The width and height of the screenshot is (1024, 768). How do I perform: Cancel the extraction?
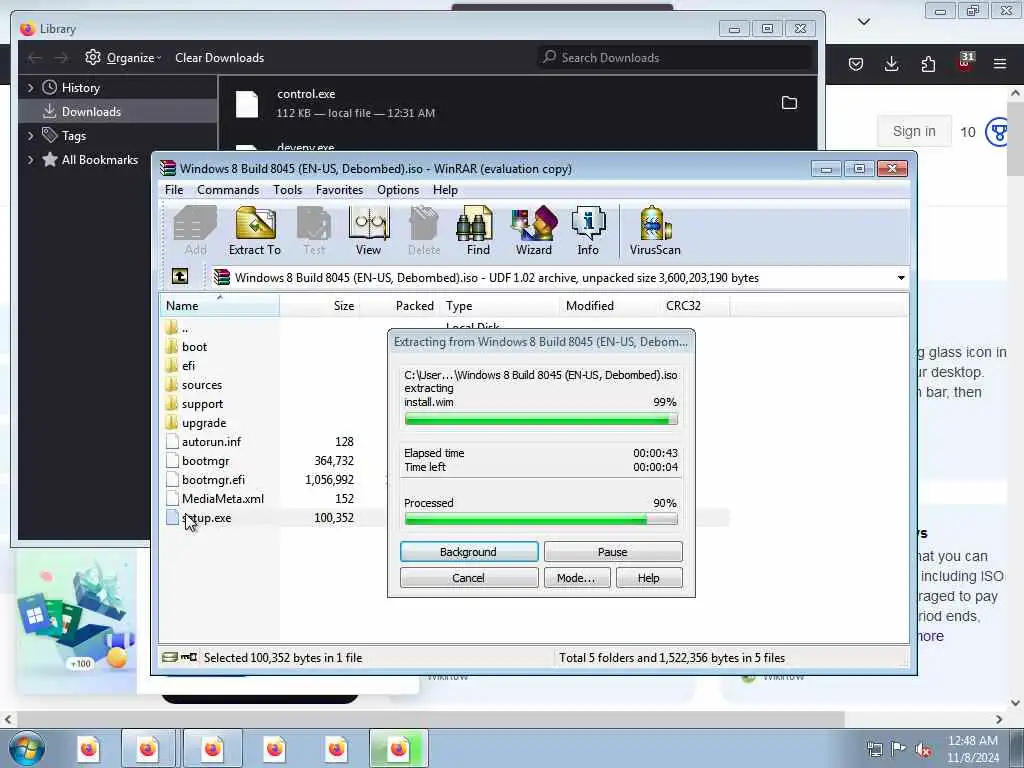pos(469,578)
